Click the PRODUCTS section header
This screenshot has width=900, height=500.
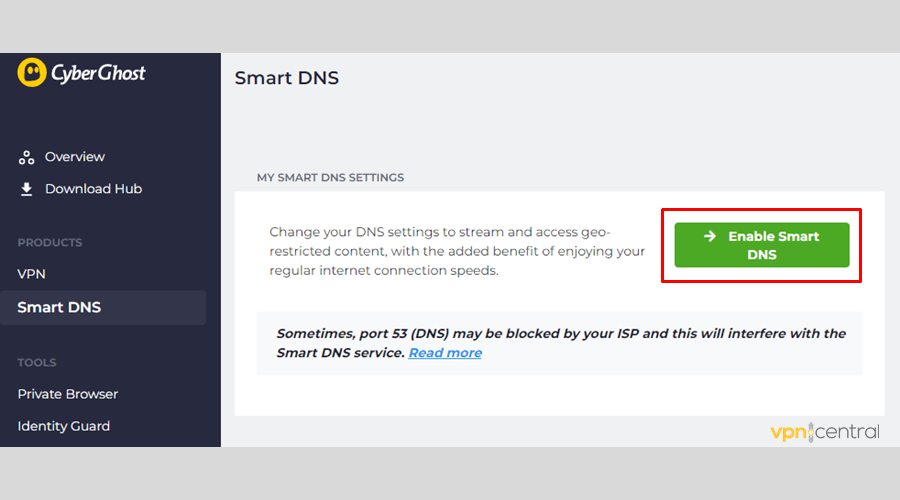pyautogui.click(x=50, y=242)
